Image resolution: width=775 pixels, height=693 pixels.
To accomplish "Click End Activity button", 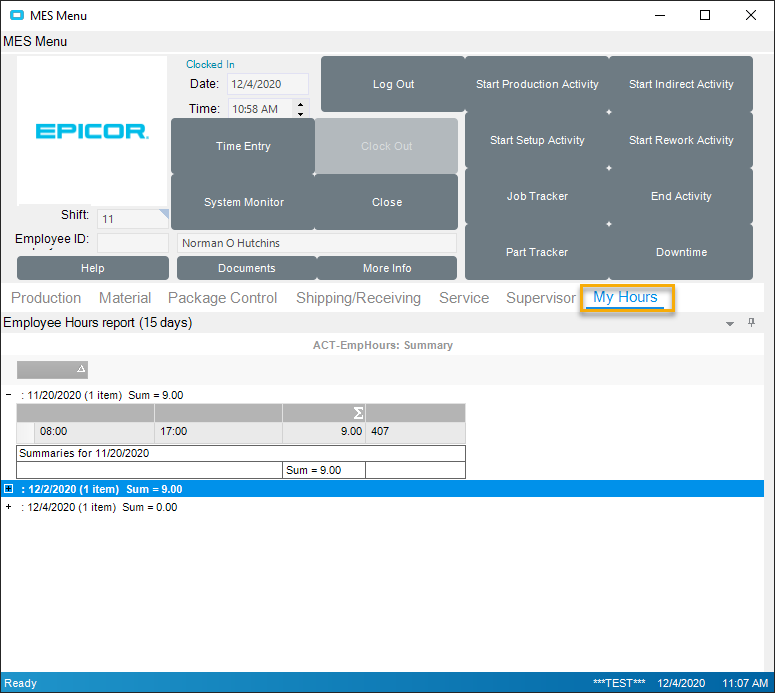I will point(681,196).
